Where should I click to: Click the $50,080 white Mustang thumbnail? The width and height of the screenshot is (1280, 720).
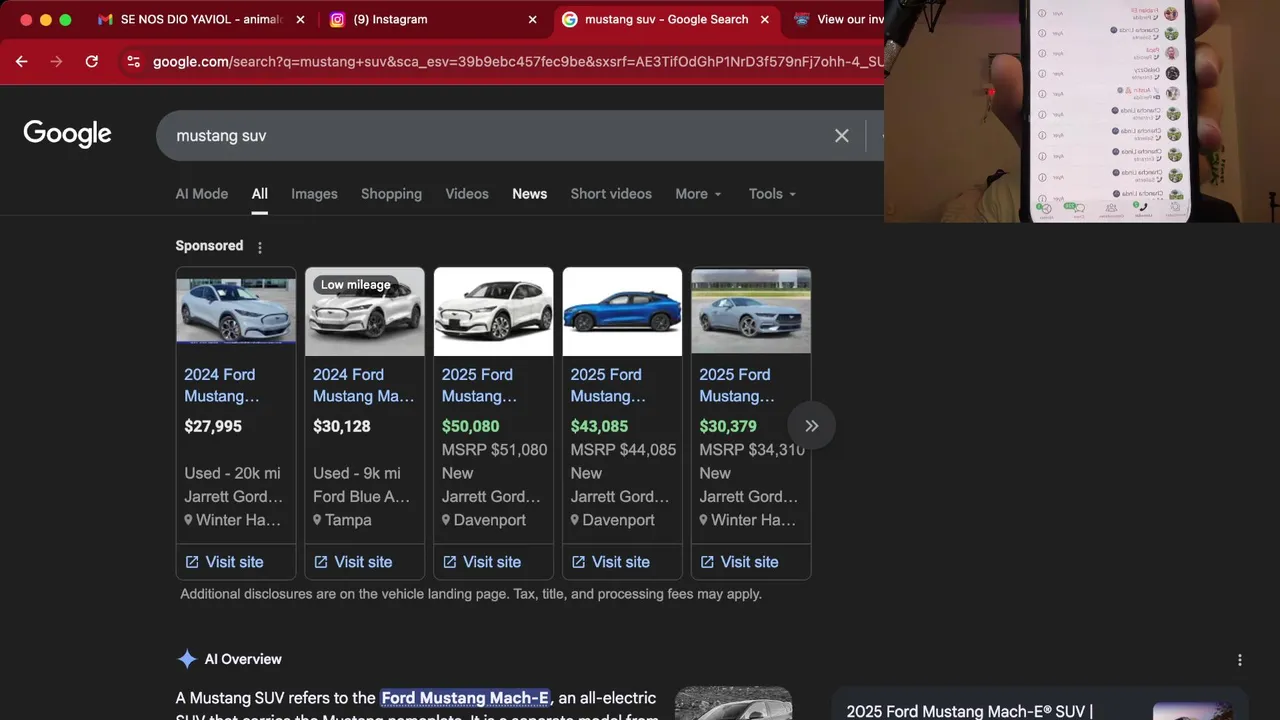(x=493, y=311)
